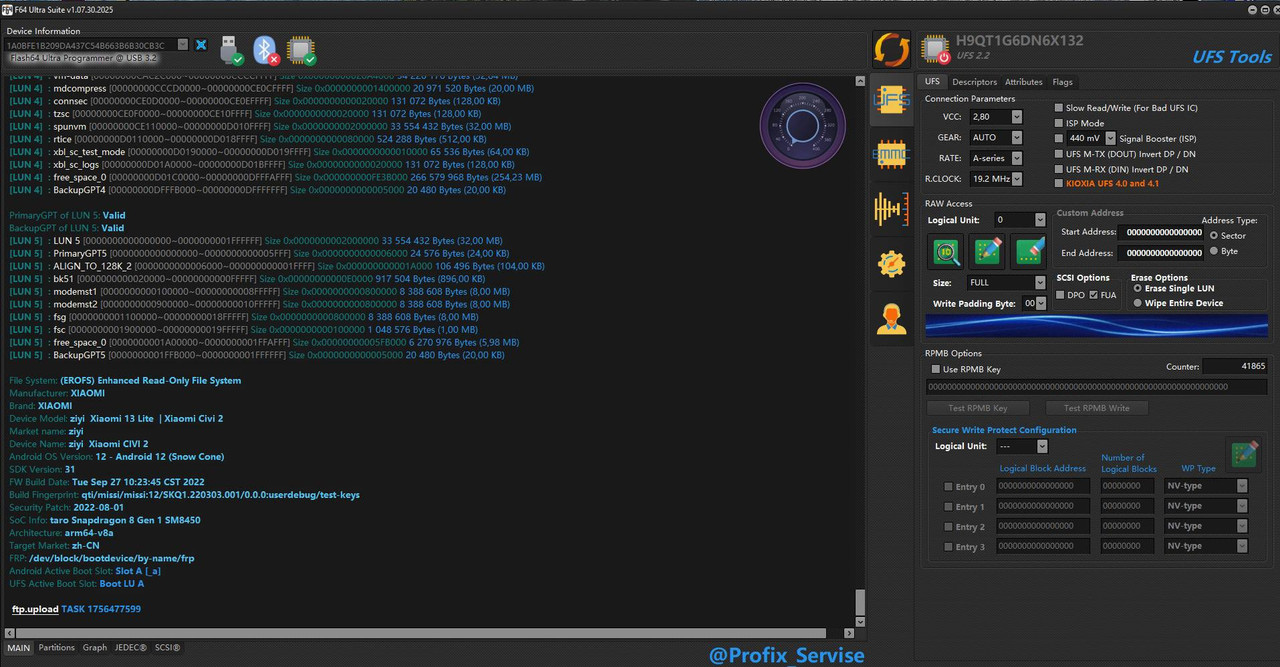Click the blue wave progress bar
This screenshot has width=1280, height=667.
(1096, 326)
